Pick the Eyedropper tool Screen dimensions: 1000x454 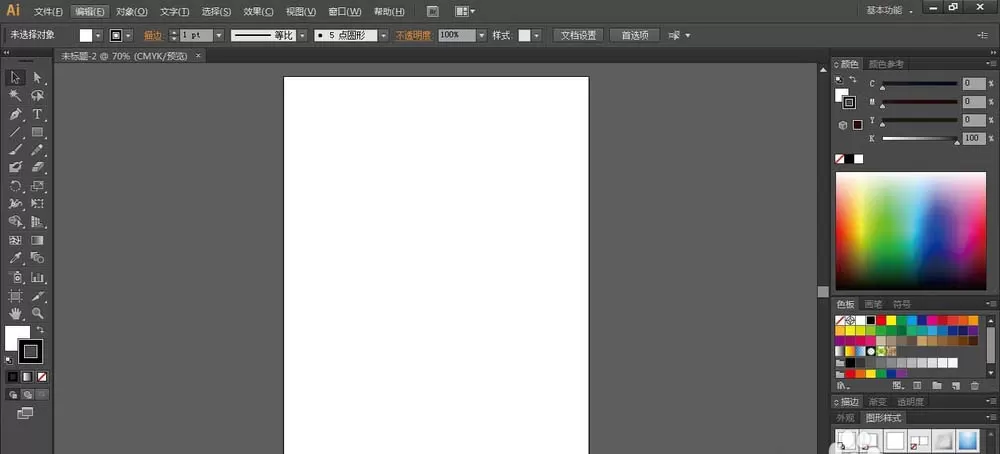pos(15,258)
